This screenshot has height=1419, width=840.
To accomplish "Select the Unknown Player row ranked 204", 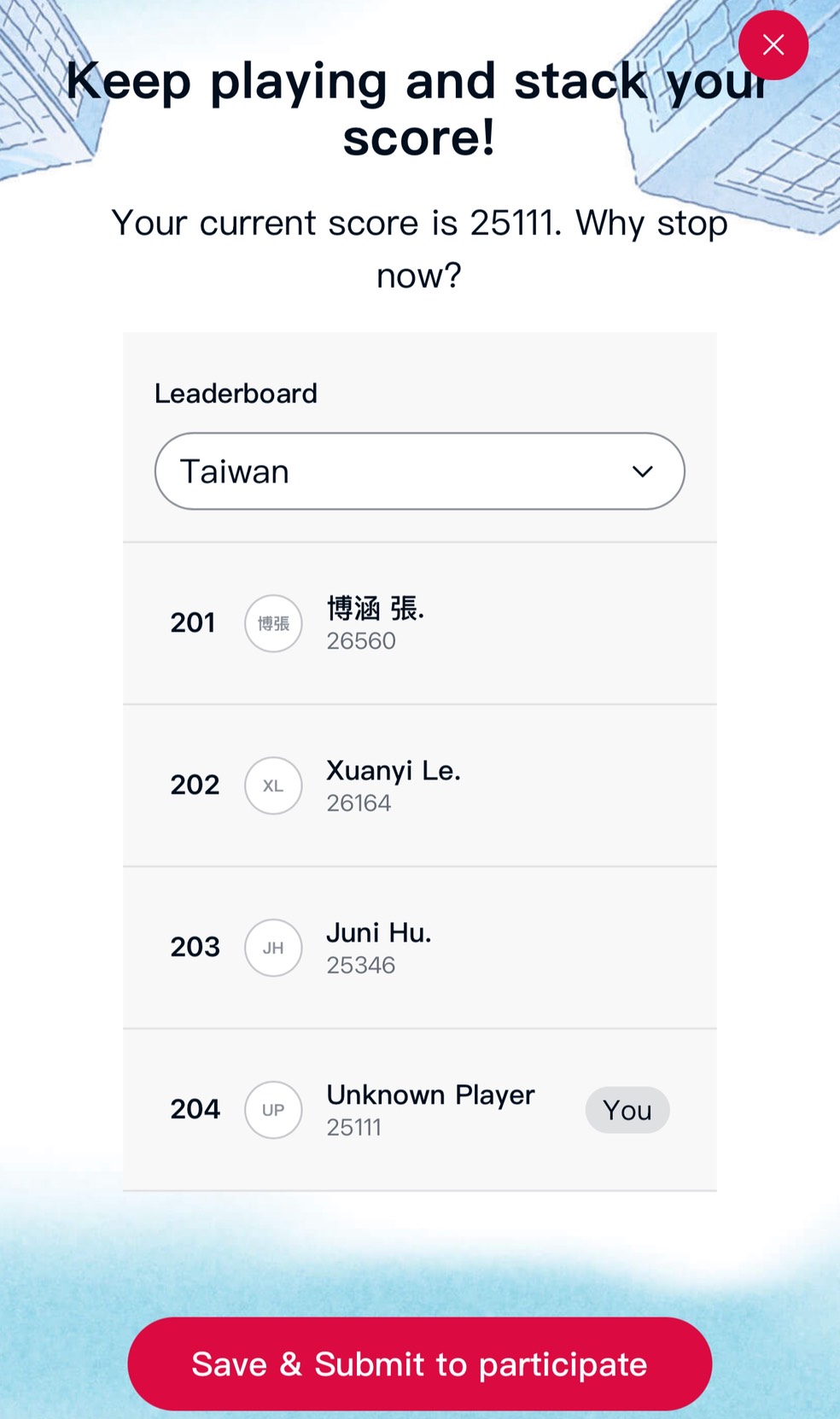I will (419, 1109).
